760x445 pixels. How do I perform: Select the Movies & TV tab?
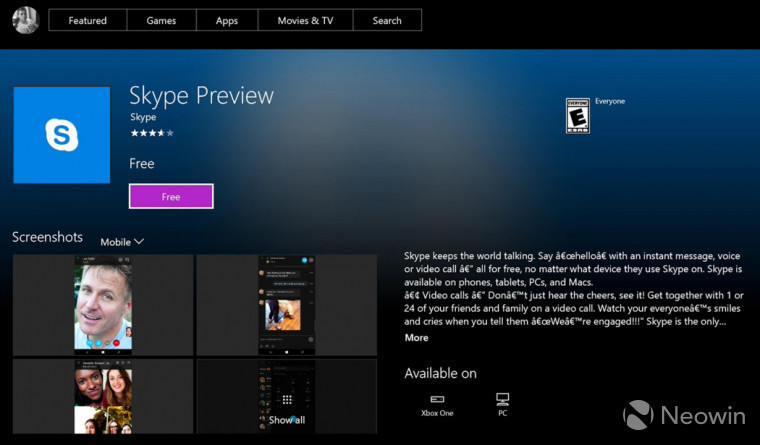(x=305, y=20)
